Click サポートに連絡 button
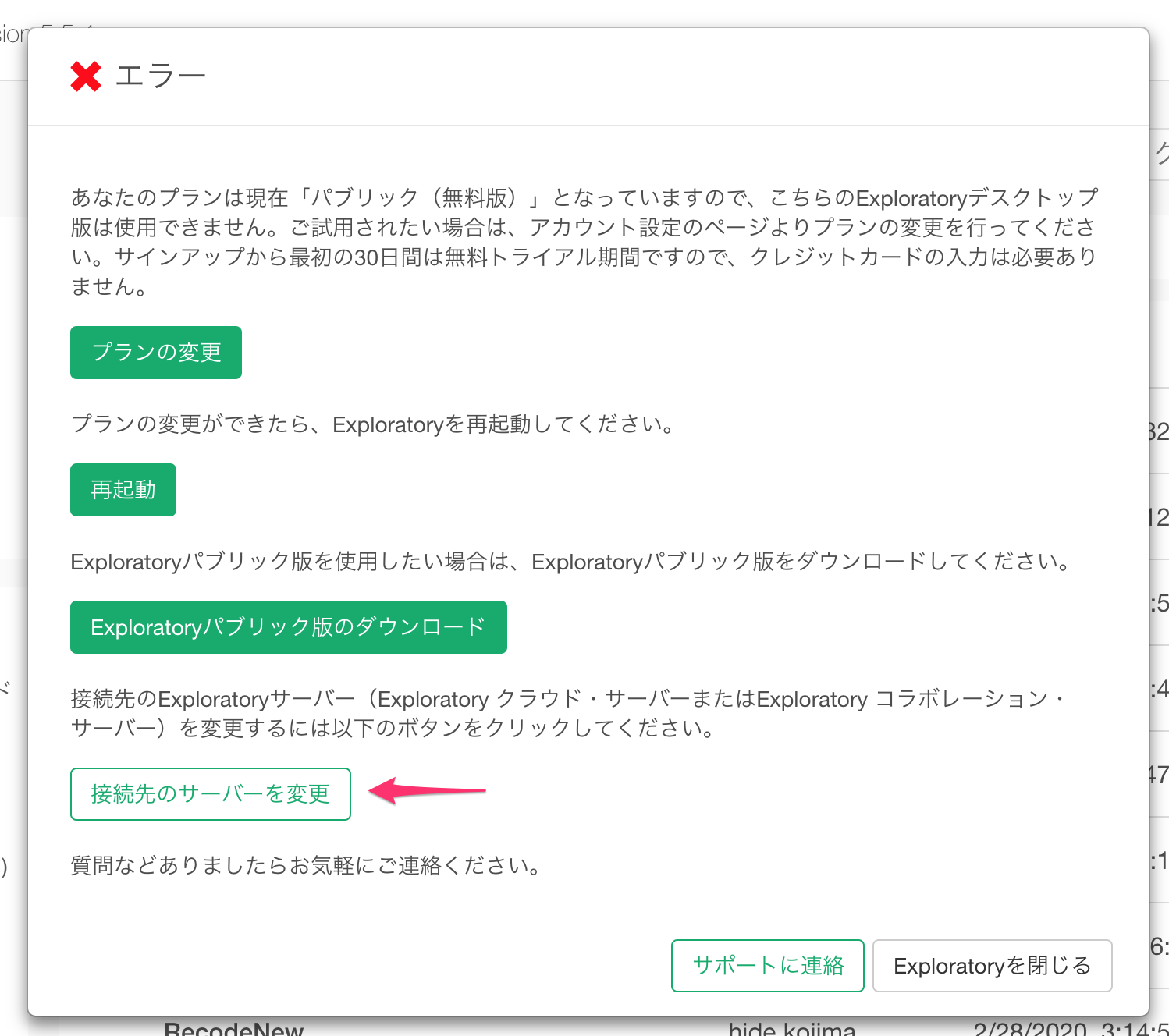 pyautogui.click(x=768, y=966)
